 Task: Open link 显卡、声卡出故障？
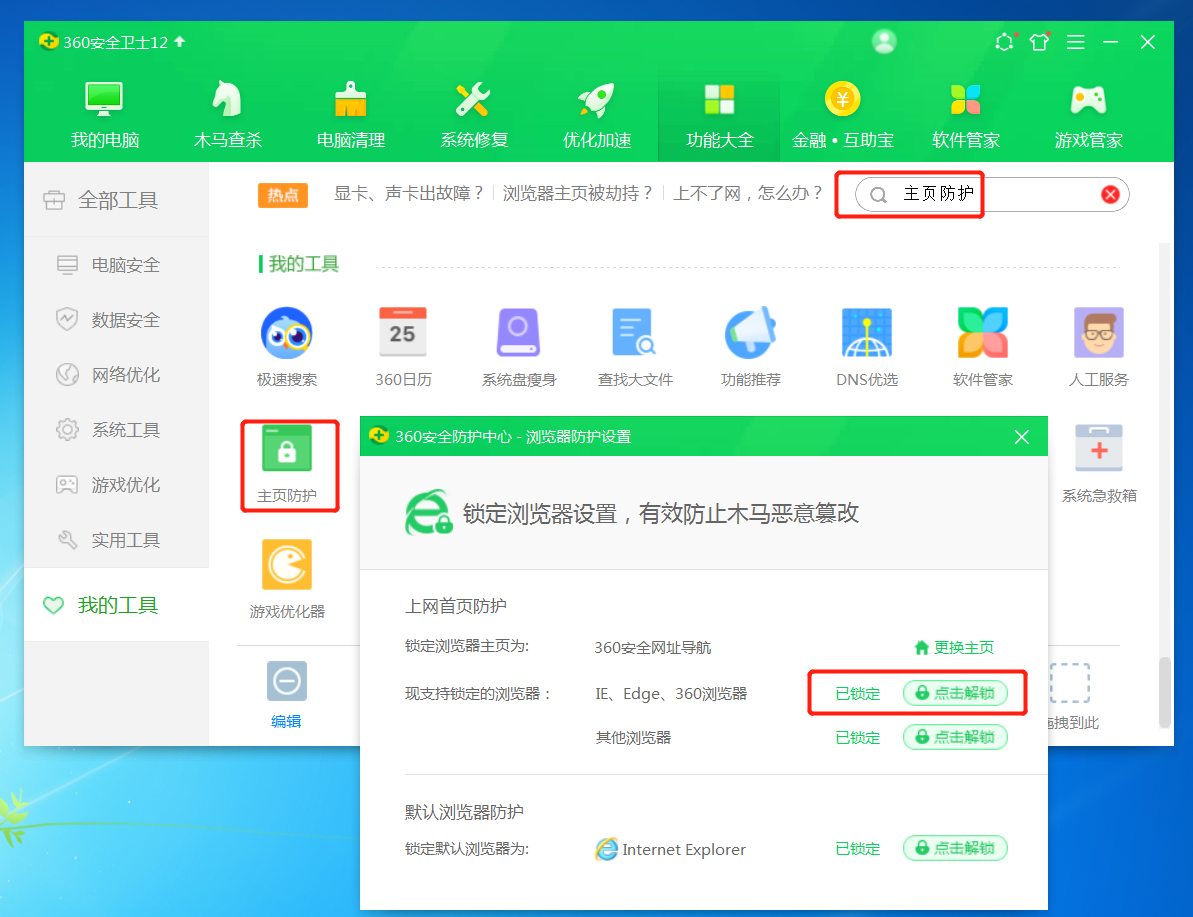(x=409, y=193)
